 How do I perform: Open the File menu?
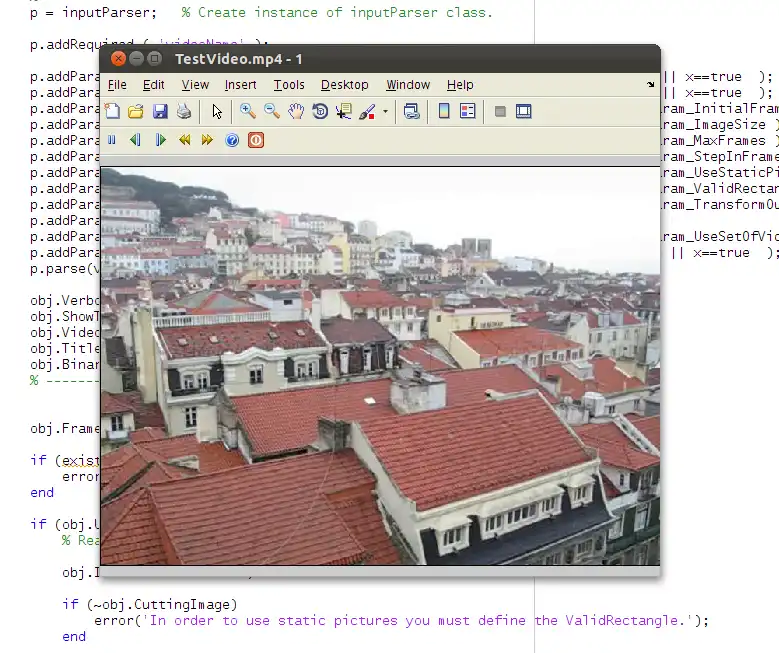pyautogui.click(x=117, y=85)
